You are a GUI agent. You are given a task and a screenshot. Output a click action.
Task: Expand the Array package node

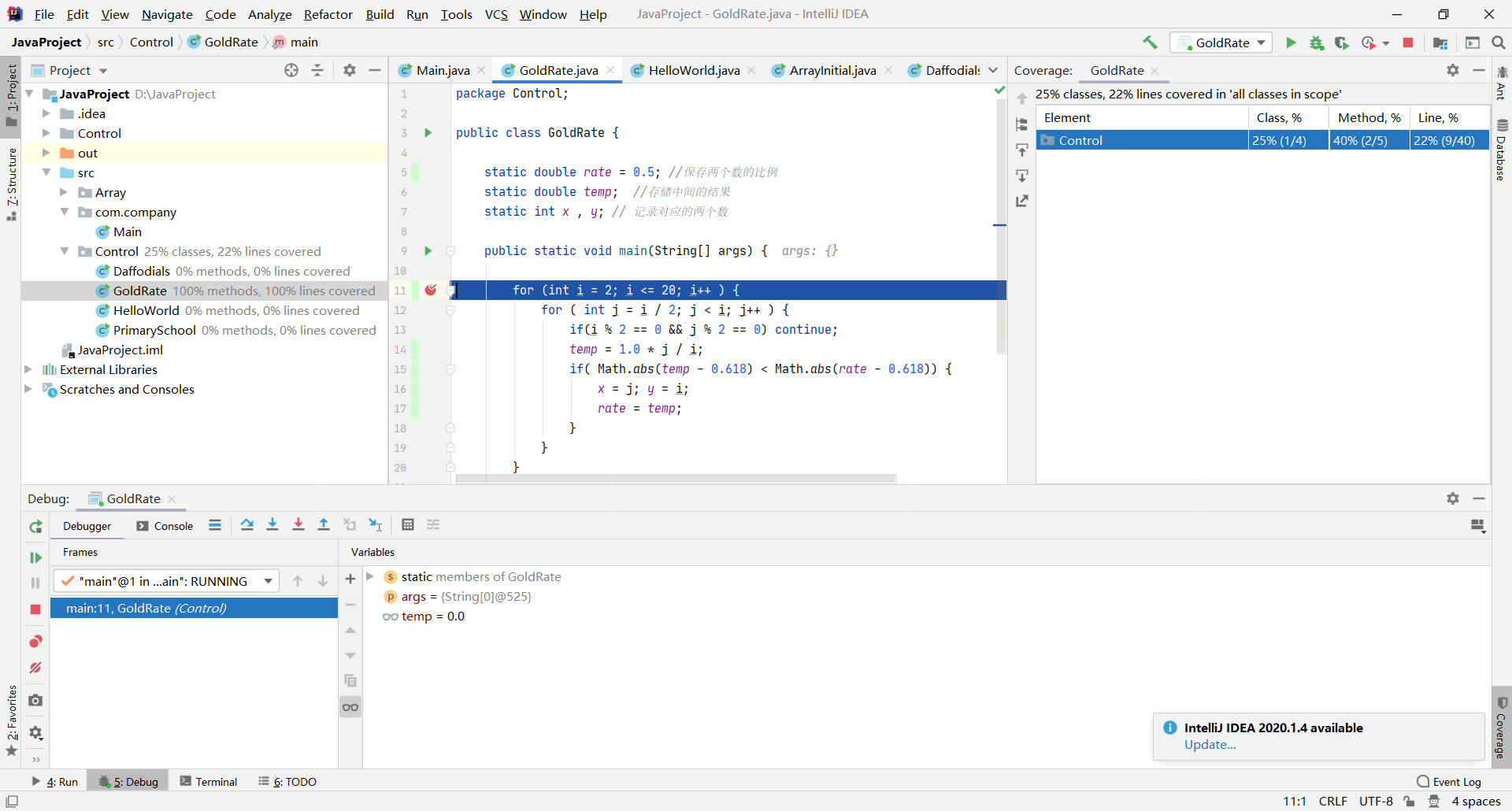pos(64,192)
